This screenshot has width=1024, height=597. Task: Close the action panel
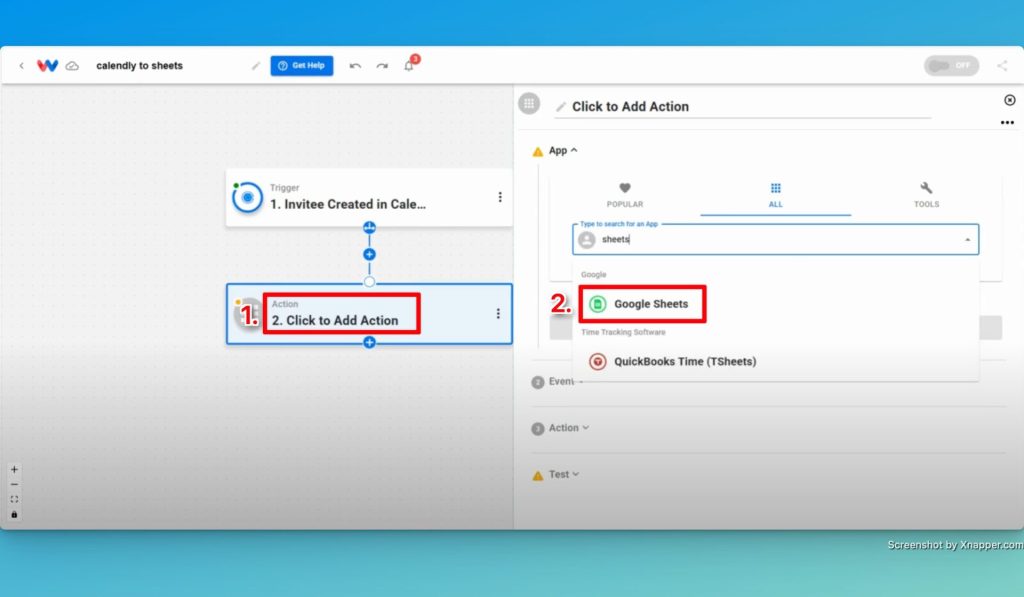click(1010, 100)
